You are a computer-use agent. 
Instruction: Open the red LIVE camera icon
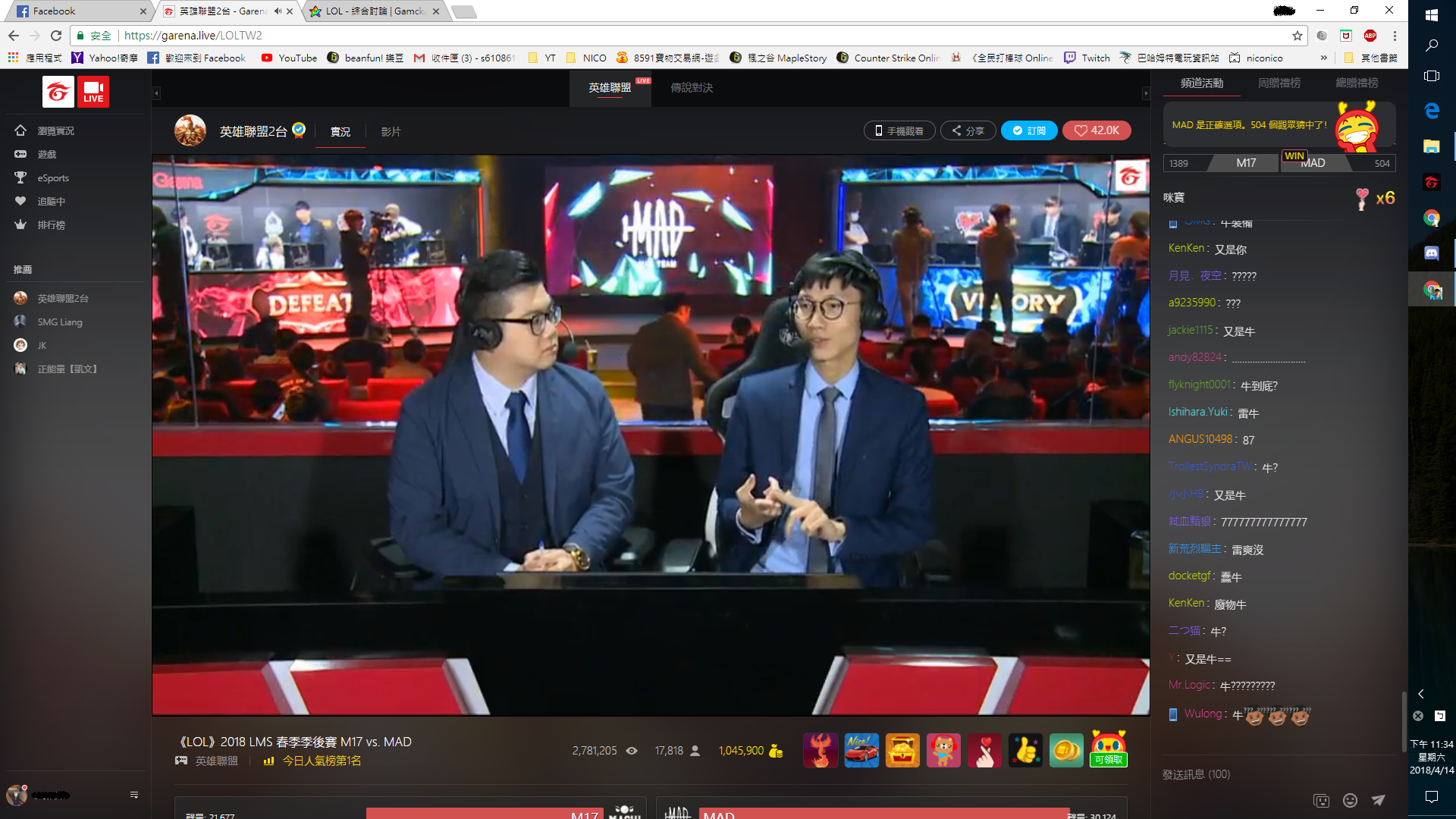[x=93, y=92]
